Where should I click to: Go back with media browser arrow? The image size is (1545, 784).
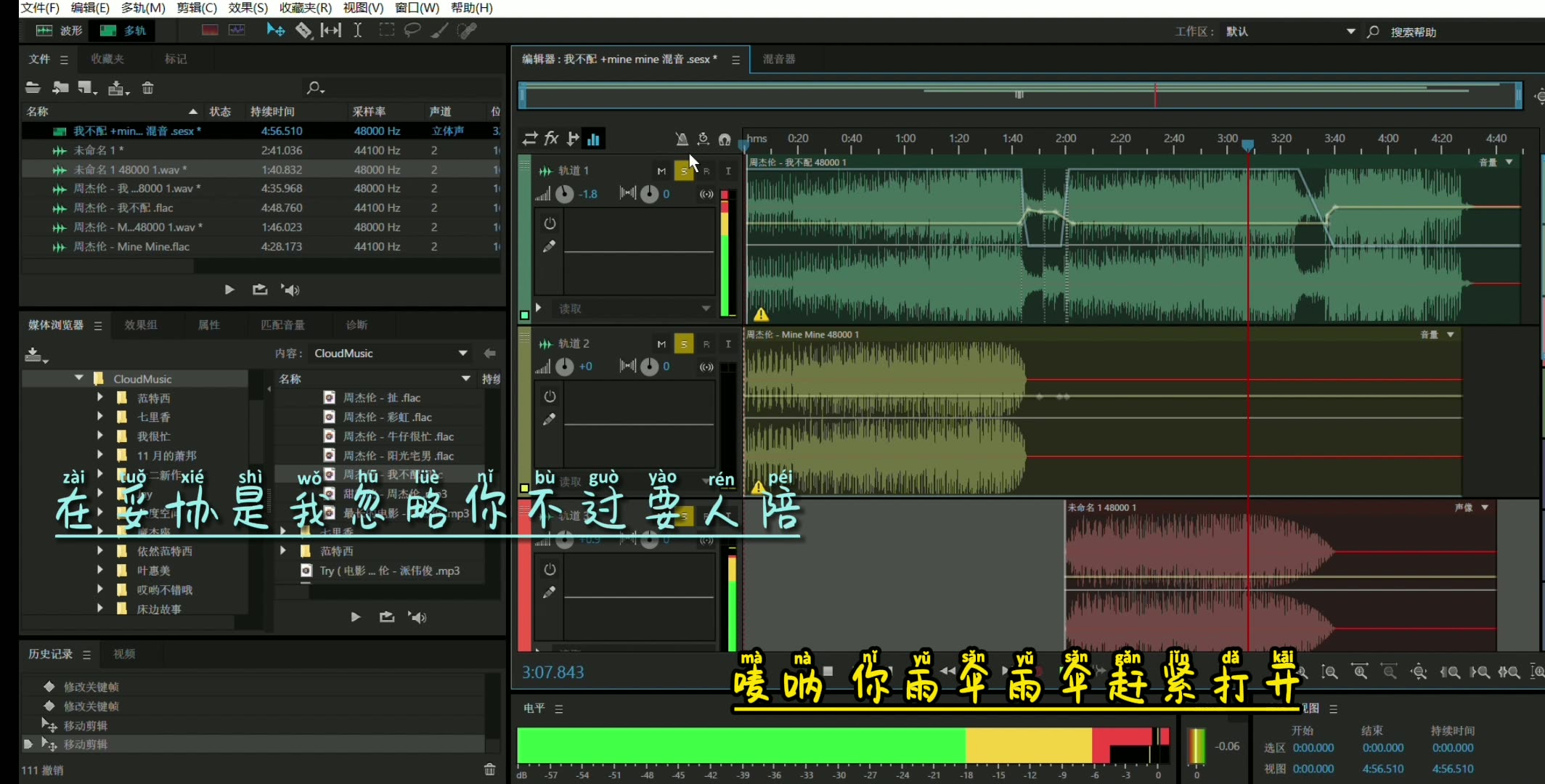click(490, 354)
